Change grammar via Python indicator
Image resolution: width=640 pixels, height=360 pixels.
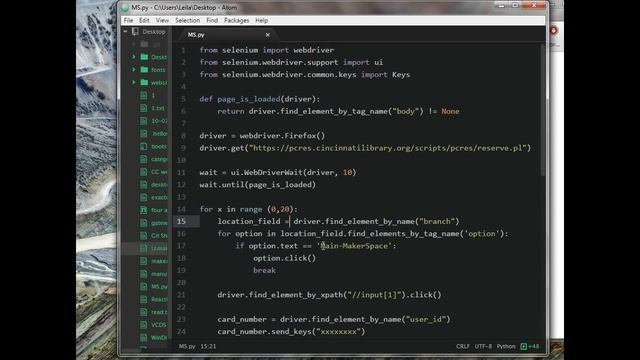coord(506,346)
